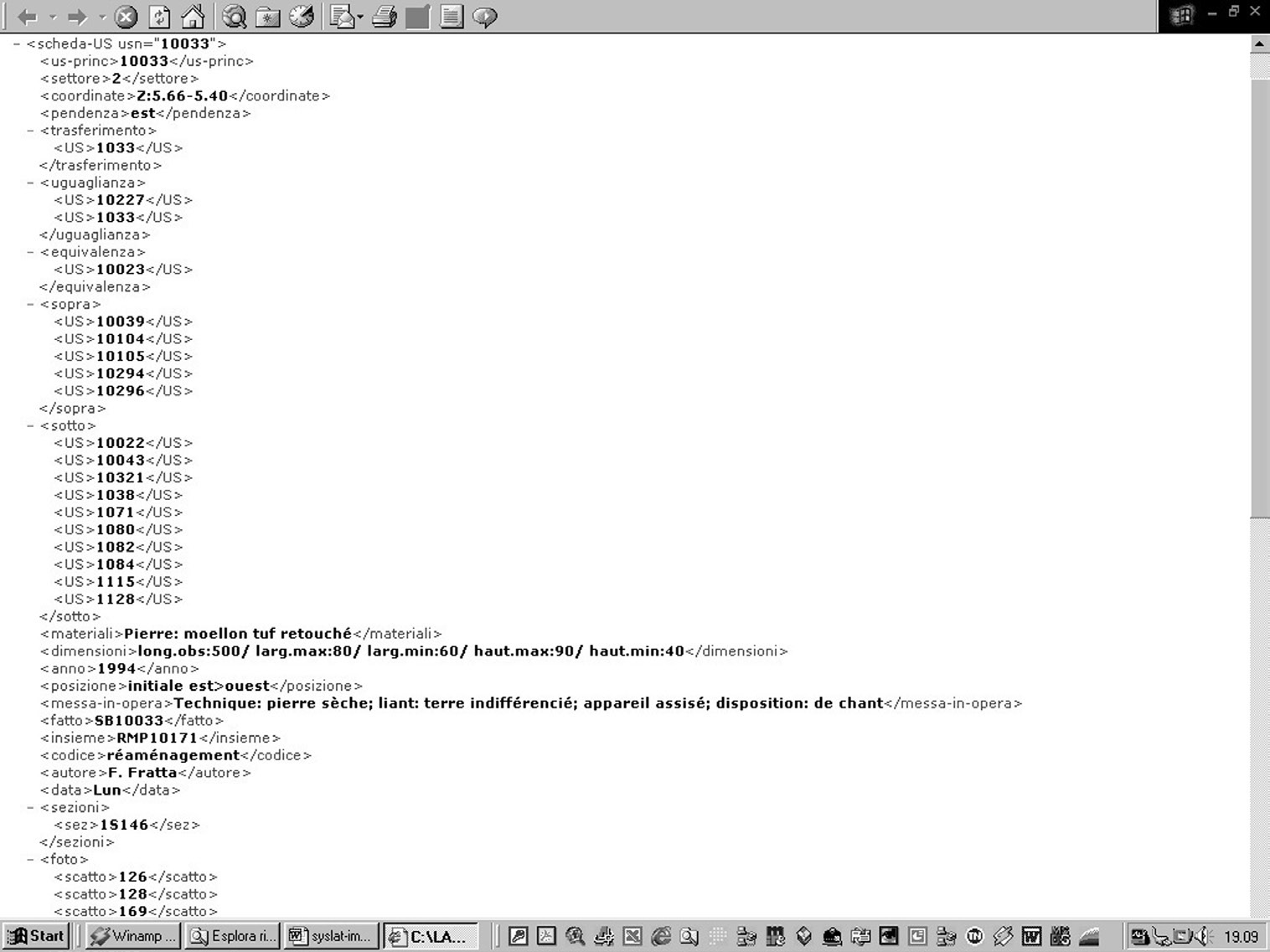Click the grey square icon beside Print
Screen dimensions: 1270x952
click(x=417, y=16)
